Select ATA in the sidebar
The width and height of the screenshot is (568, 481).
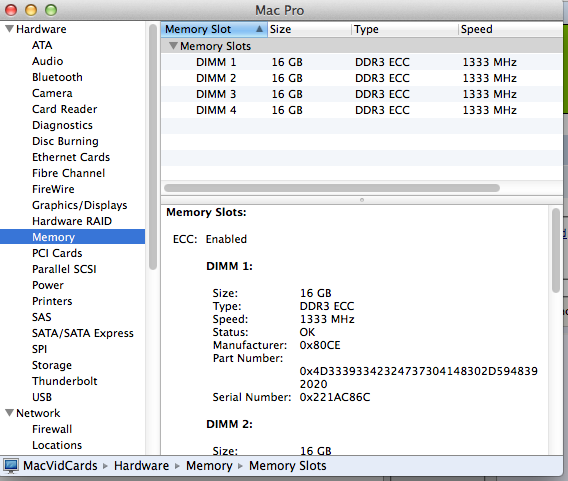[42, 45]
